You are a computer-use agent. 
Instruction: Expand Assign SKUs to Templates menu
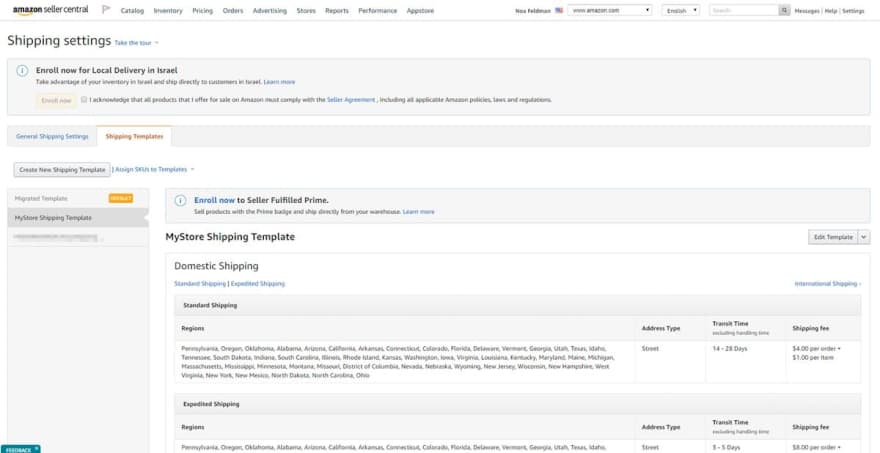coord(154,170)
